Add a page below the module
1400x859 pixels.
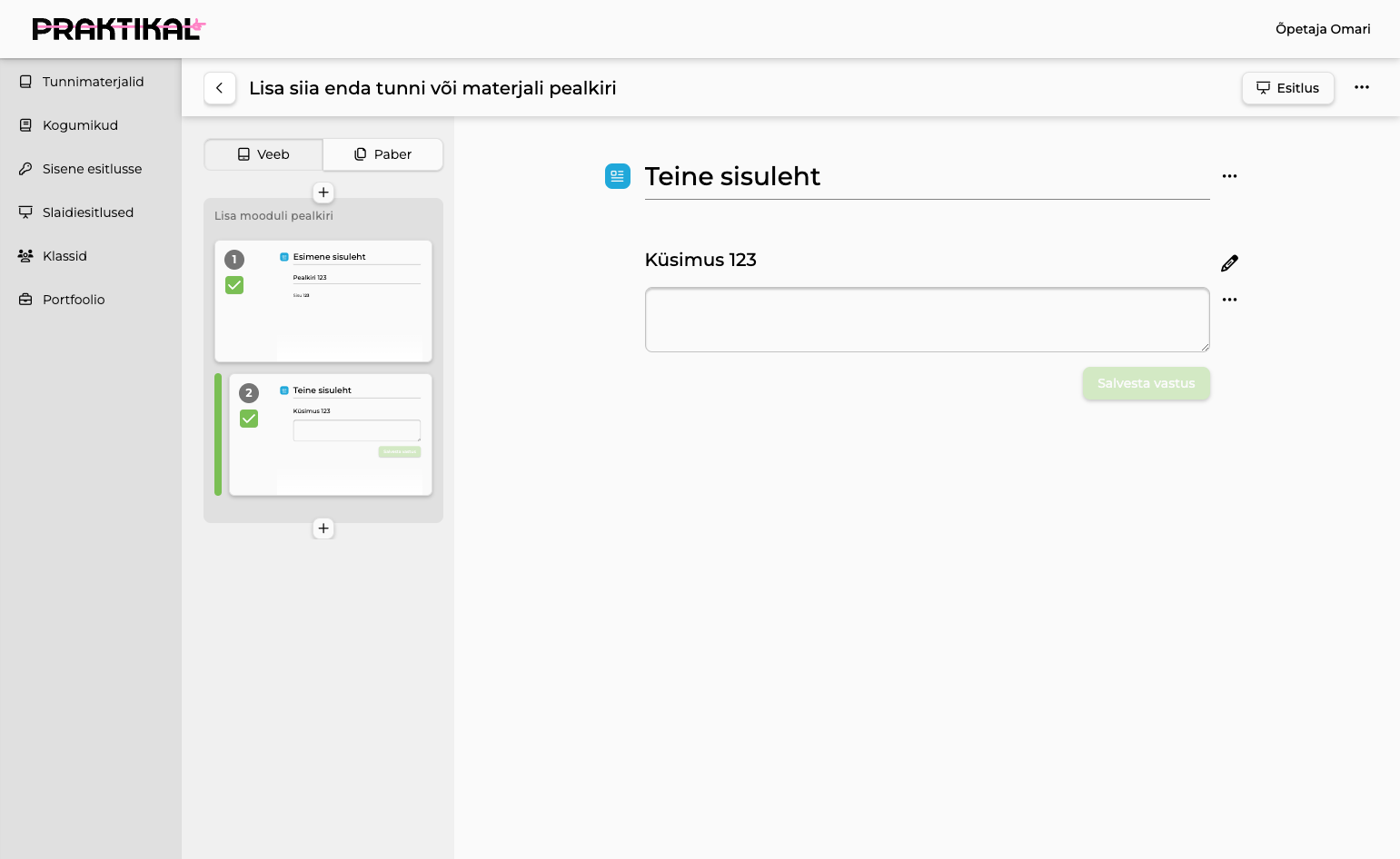tap(323, 528)
